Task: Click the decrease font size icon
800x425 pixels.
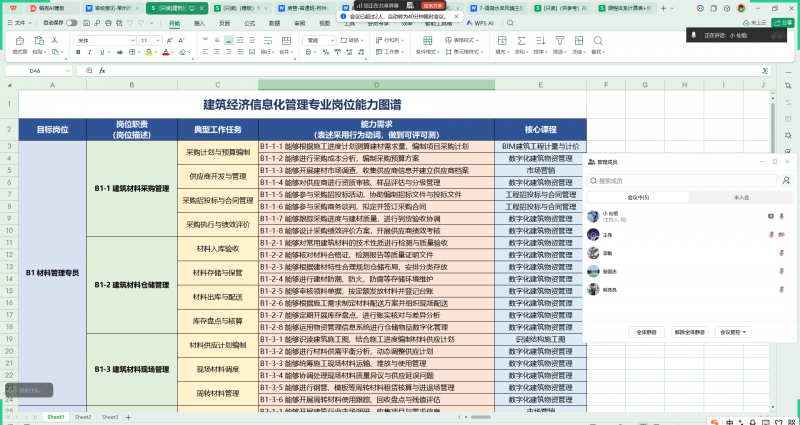Action: point(182,40)
